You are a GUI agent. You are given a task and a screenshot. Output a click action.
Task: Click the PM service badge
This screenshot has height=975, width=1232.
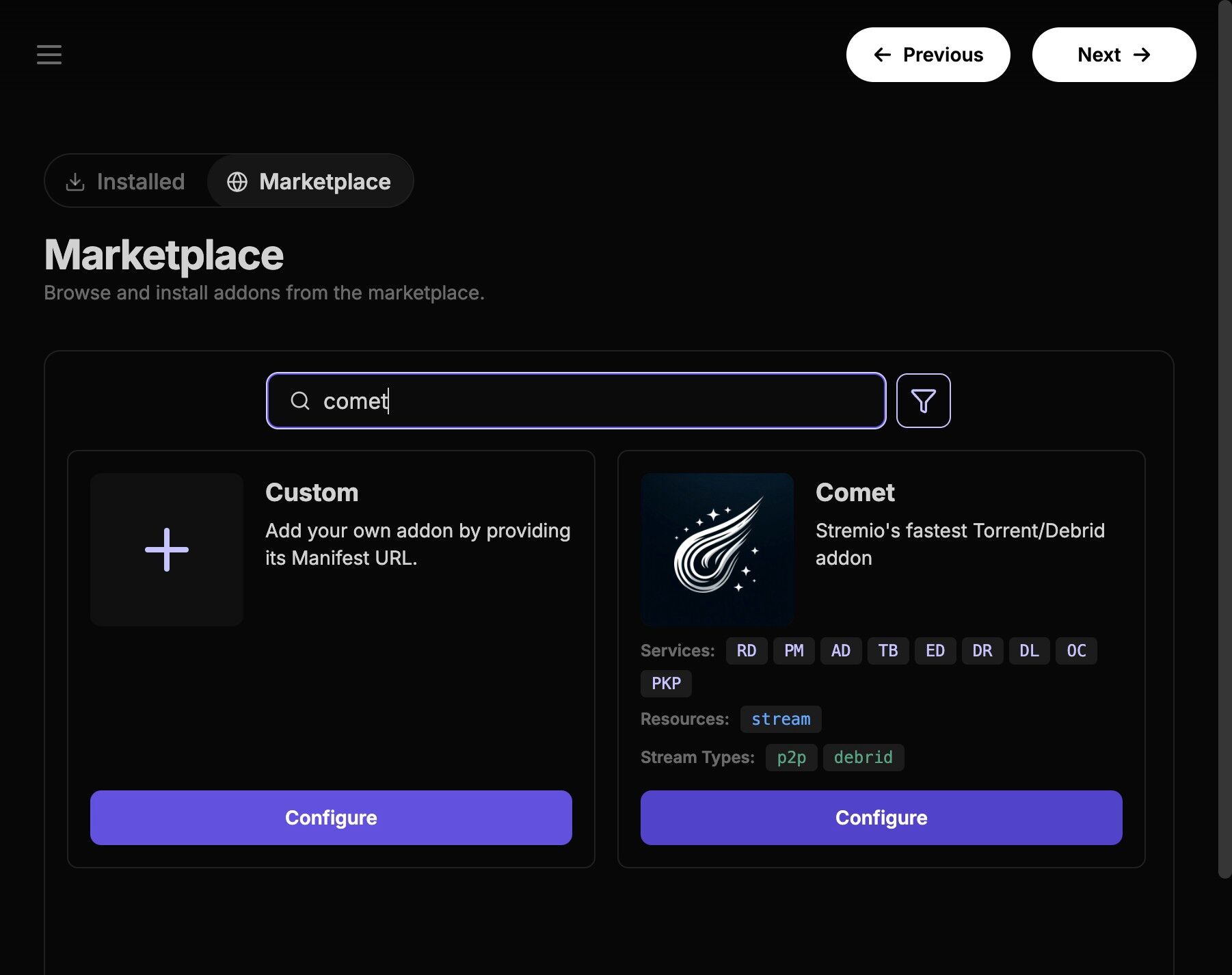click(793, 651)
